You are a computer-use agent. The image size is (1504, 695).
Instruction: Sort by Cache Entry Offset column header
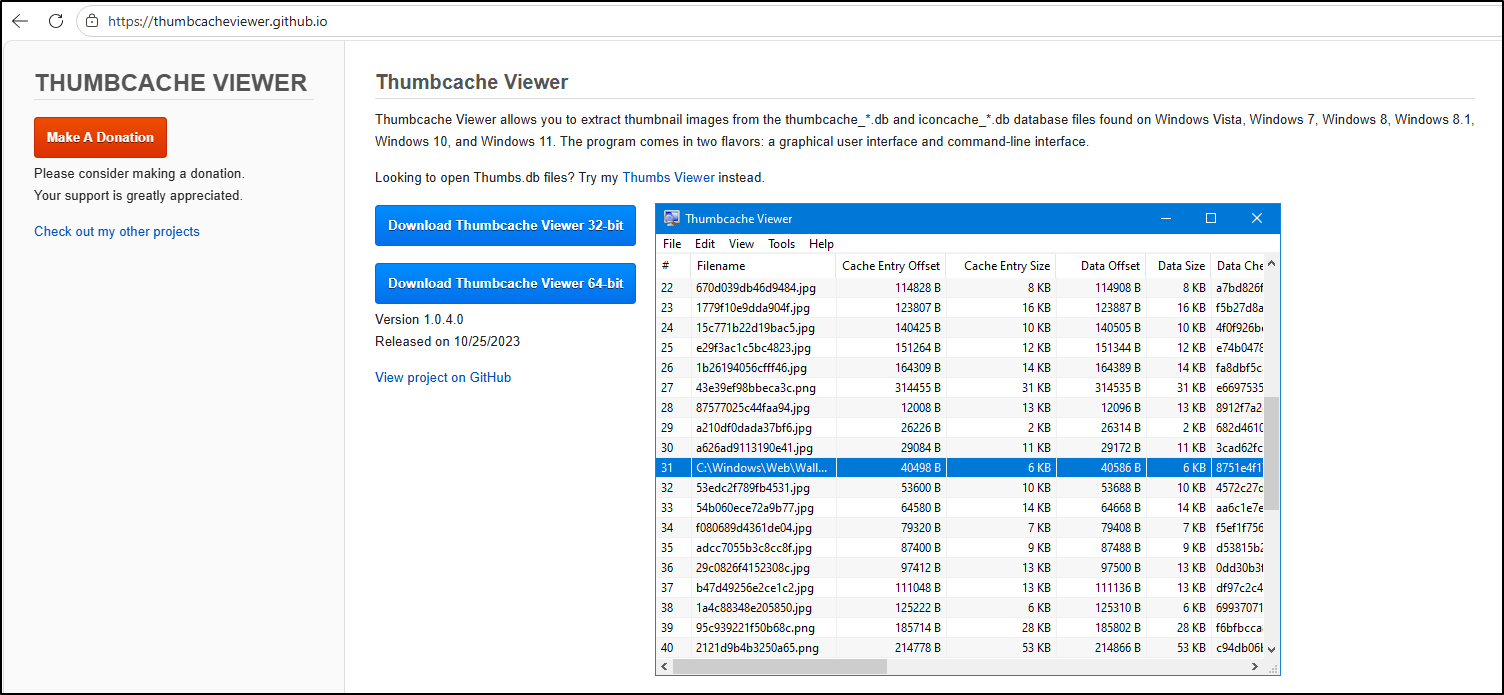click(x=890, y=266)
